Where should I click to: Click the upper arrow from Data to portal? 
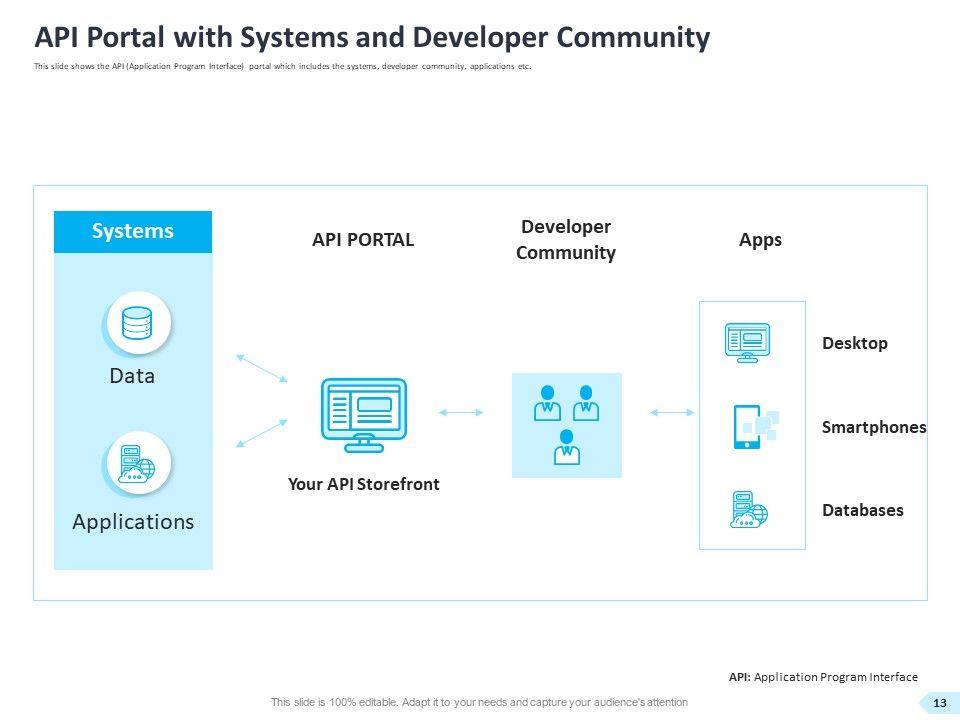pos(261,367)
